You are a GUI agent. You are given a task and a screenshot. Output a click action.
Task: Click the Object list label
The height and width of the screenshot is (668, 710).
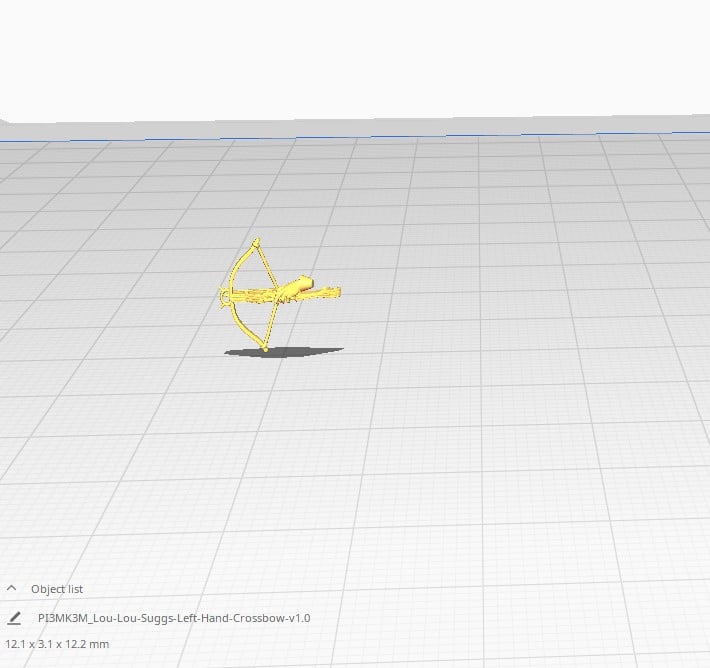point(57,589)
